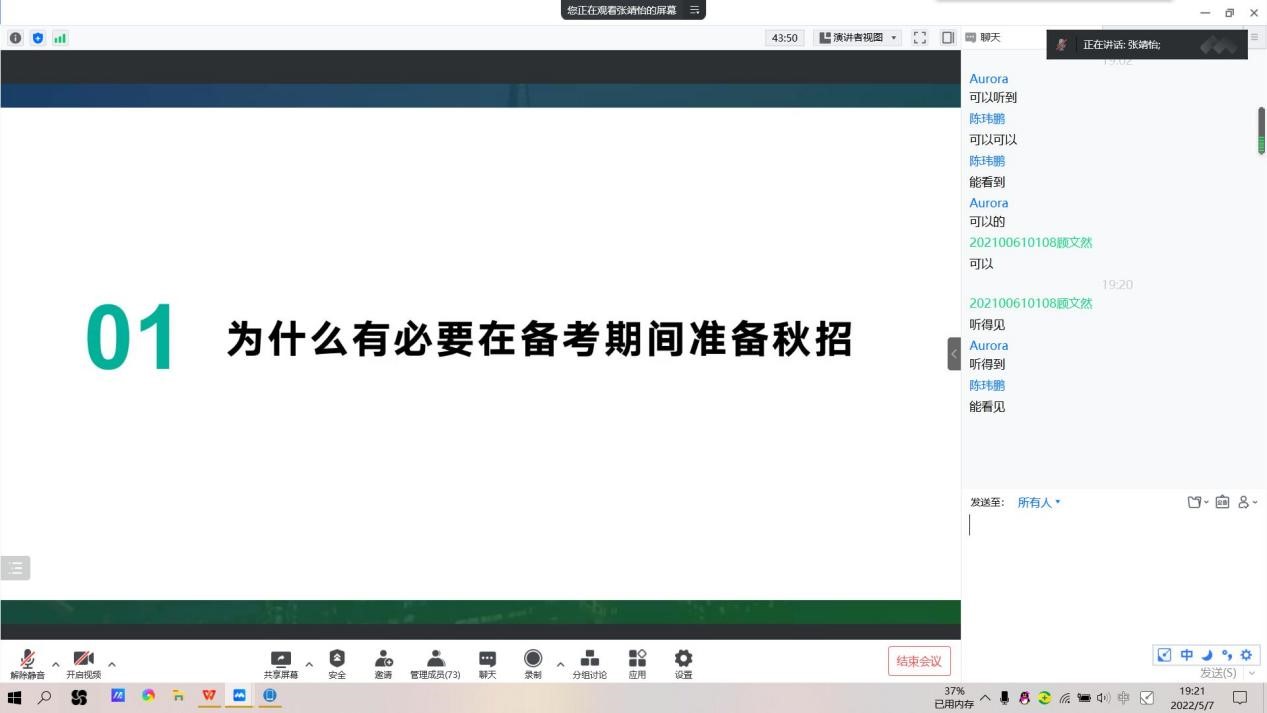The width and height of the screenshot is (1267, 713).
Task: Open the 邀请 invite participants icon
Action: (x=383, y=662)
